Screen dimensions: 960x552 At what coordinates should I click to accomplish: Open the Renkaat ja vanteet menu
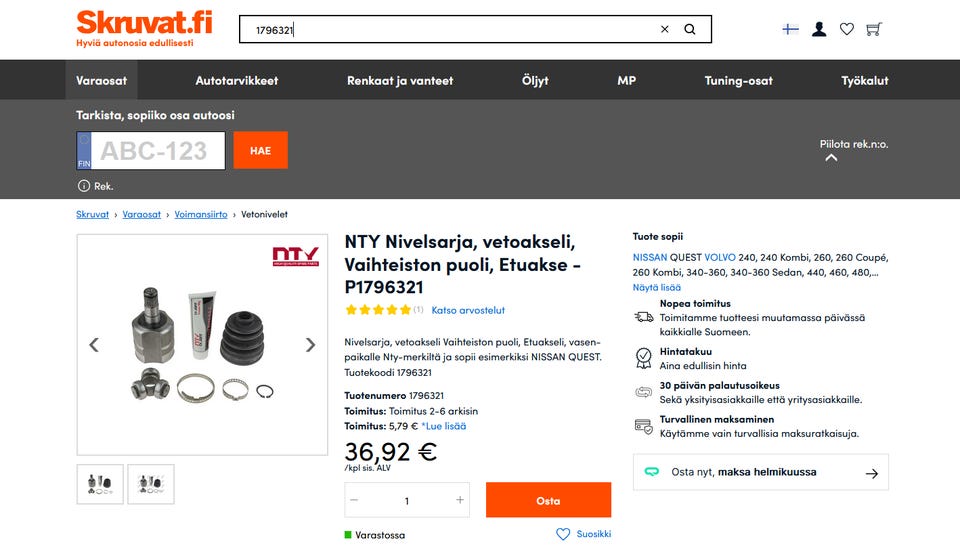tap(400, 80)
